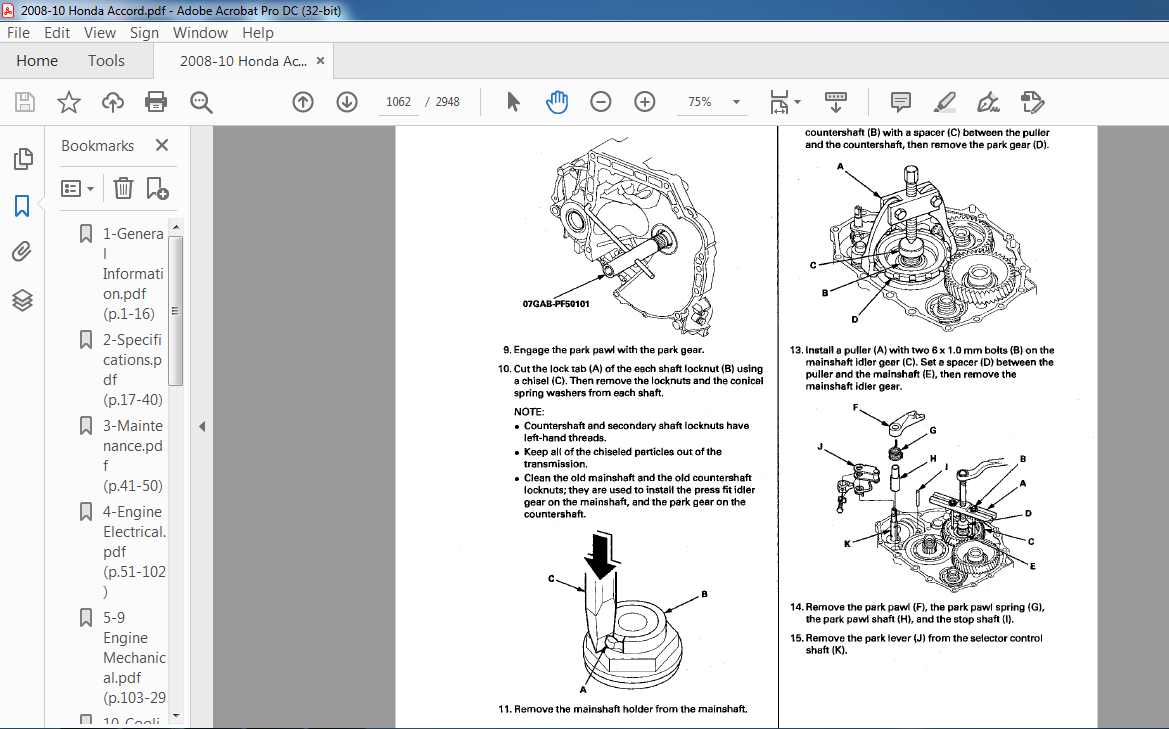Click the bookmarks scrollbar down arrow

(x=176, y=716)
